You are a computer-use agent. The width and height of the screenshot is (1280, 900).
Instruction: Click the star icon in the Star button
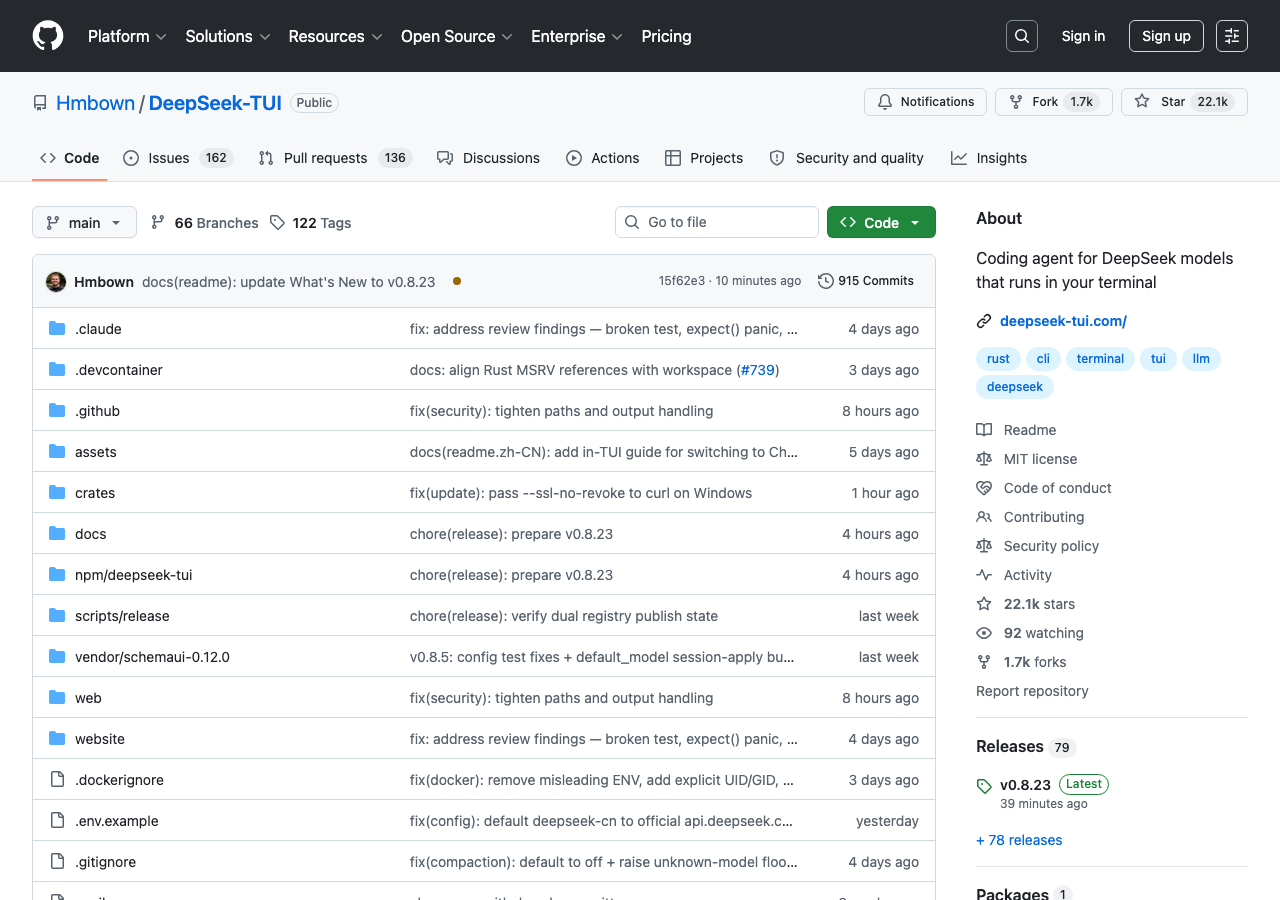(1142, 102)
